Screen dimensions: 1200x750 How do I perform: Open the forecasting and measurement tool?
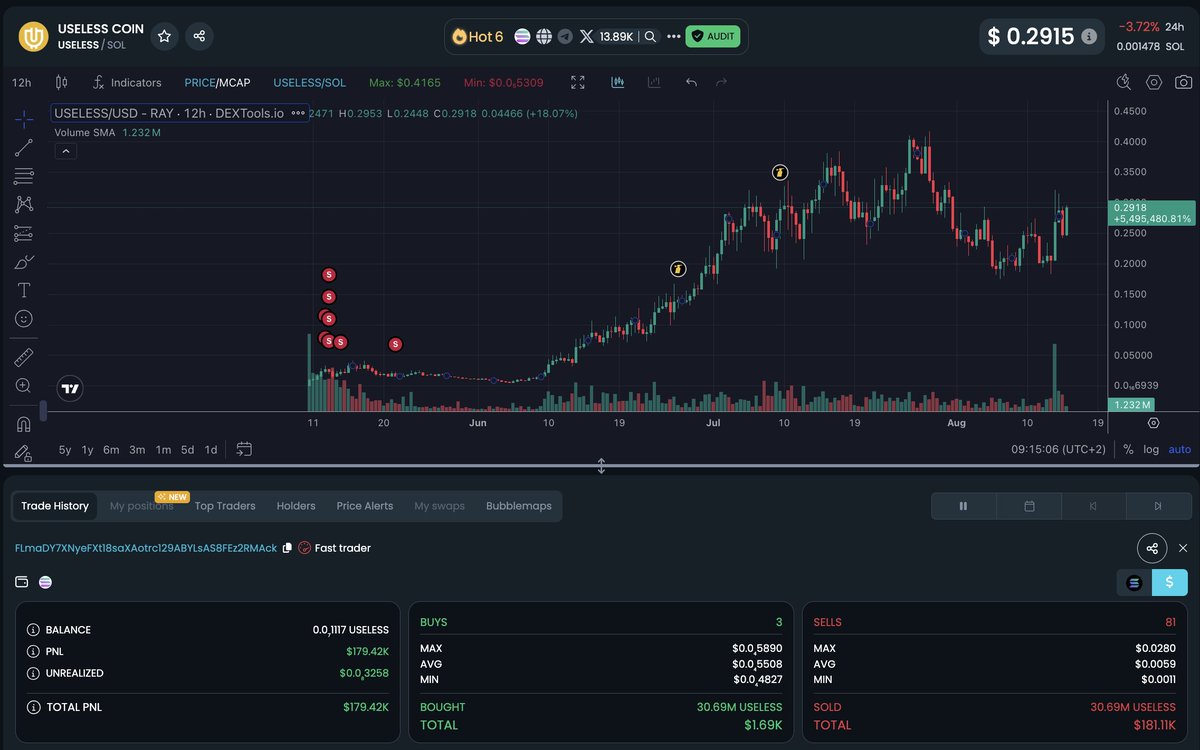pyautogui.click(x=24, y=233)
